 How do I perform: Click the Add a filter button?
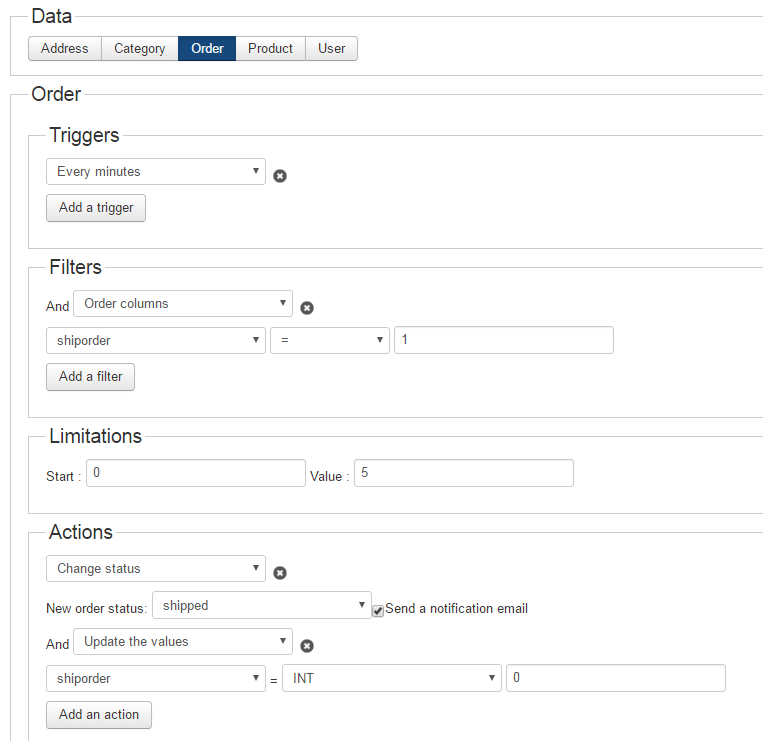click(x=91, y=377)
